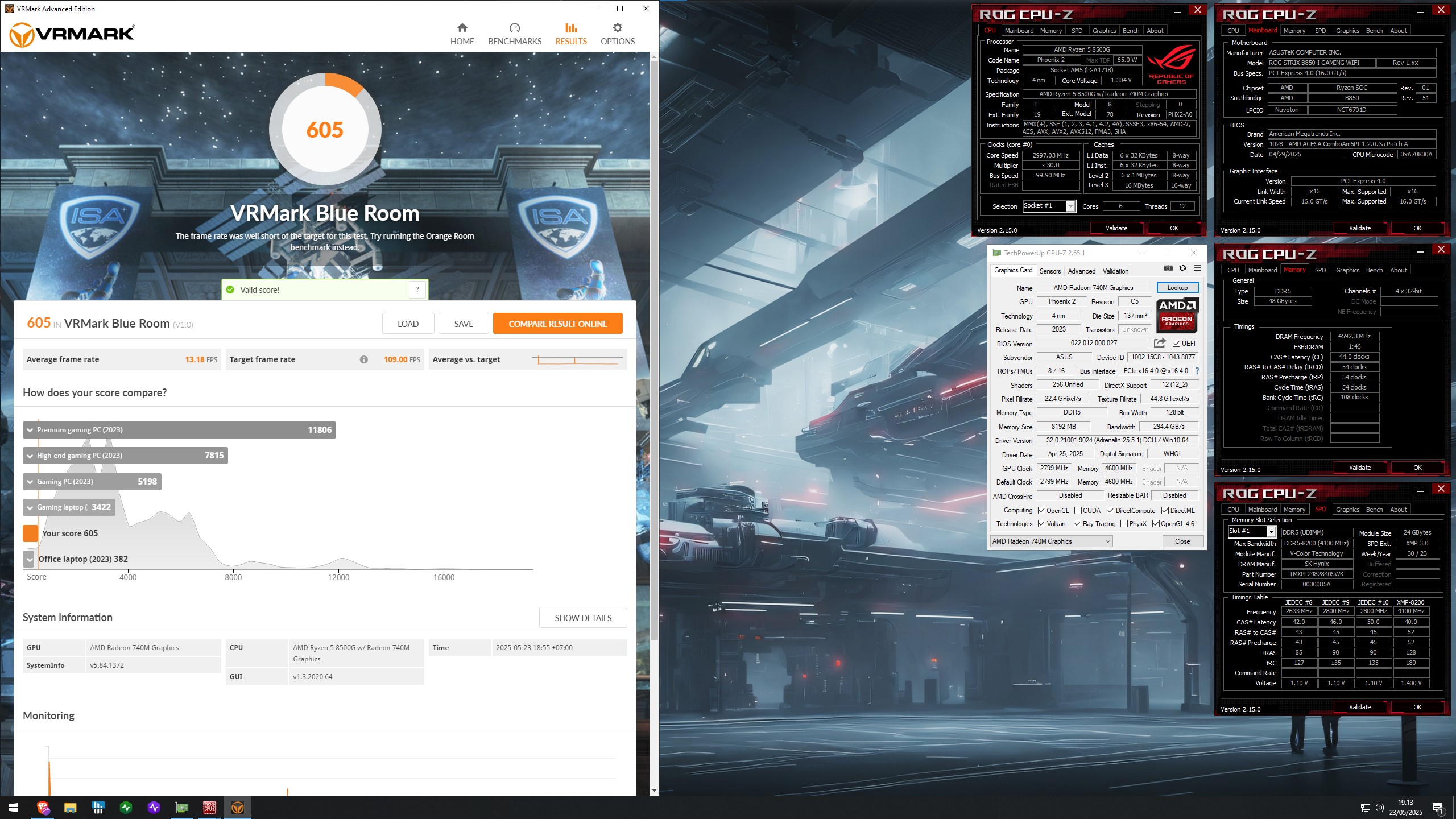
Task: Click the GPU-Z BIOS share/export icon
Action: point(1160,343)
